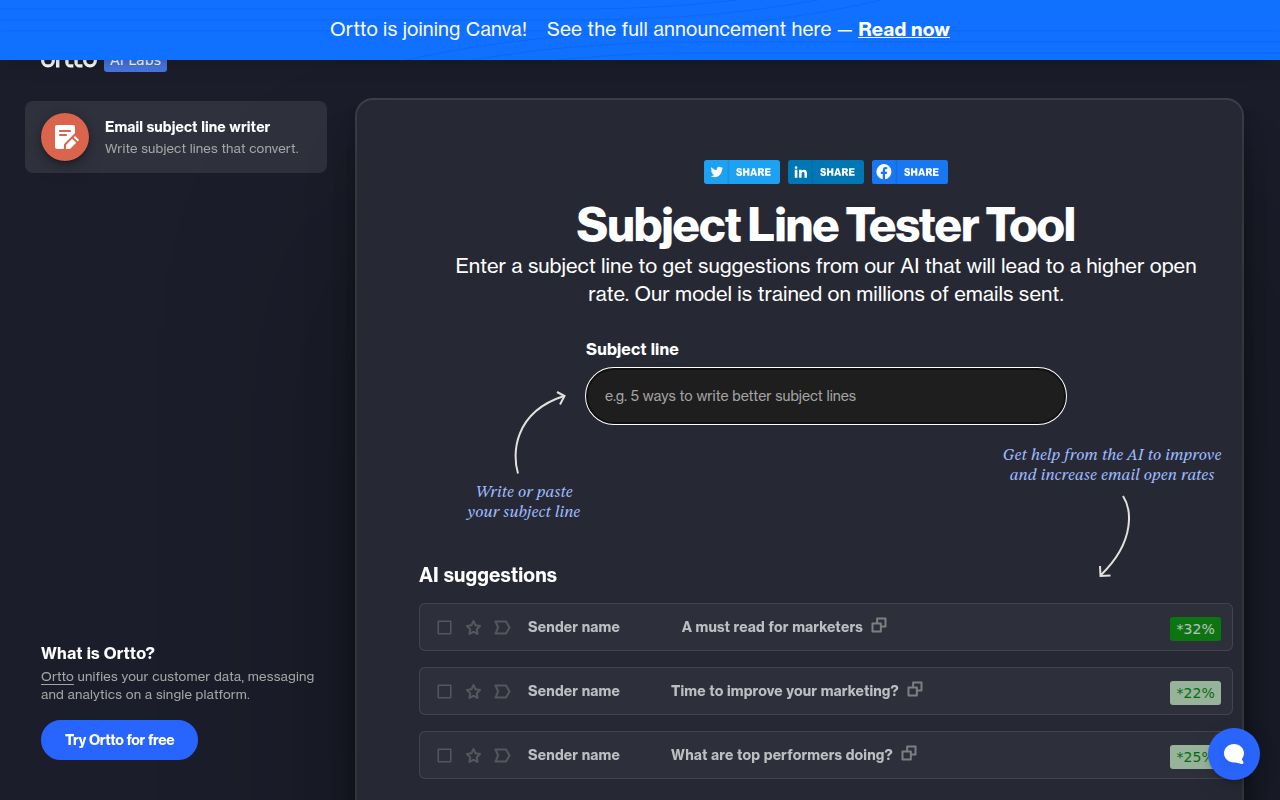Viewport: 1280px width, 800px height.
Task: Star the 'A must read for marketers' suggestion
Action: point(474,627)
